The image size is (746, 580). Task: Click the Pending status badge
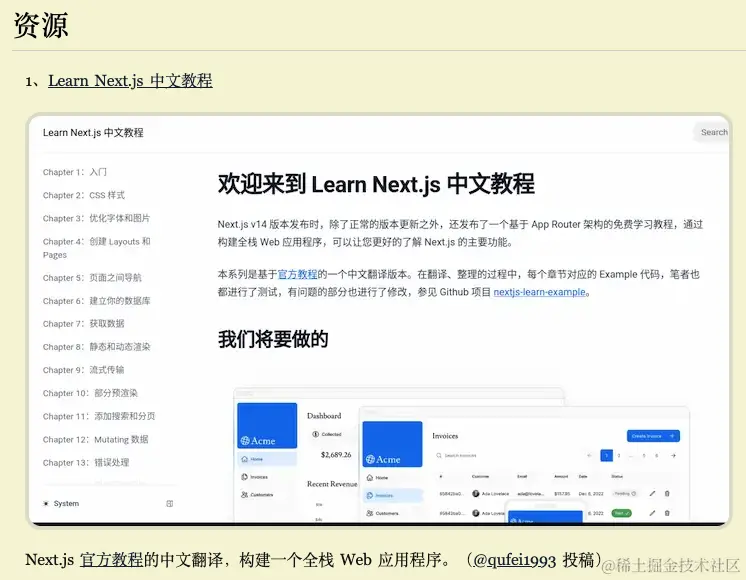click(x=625, y=493)
